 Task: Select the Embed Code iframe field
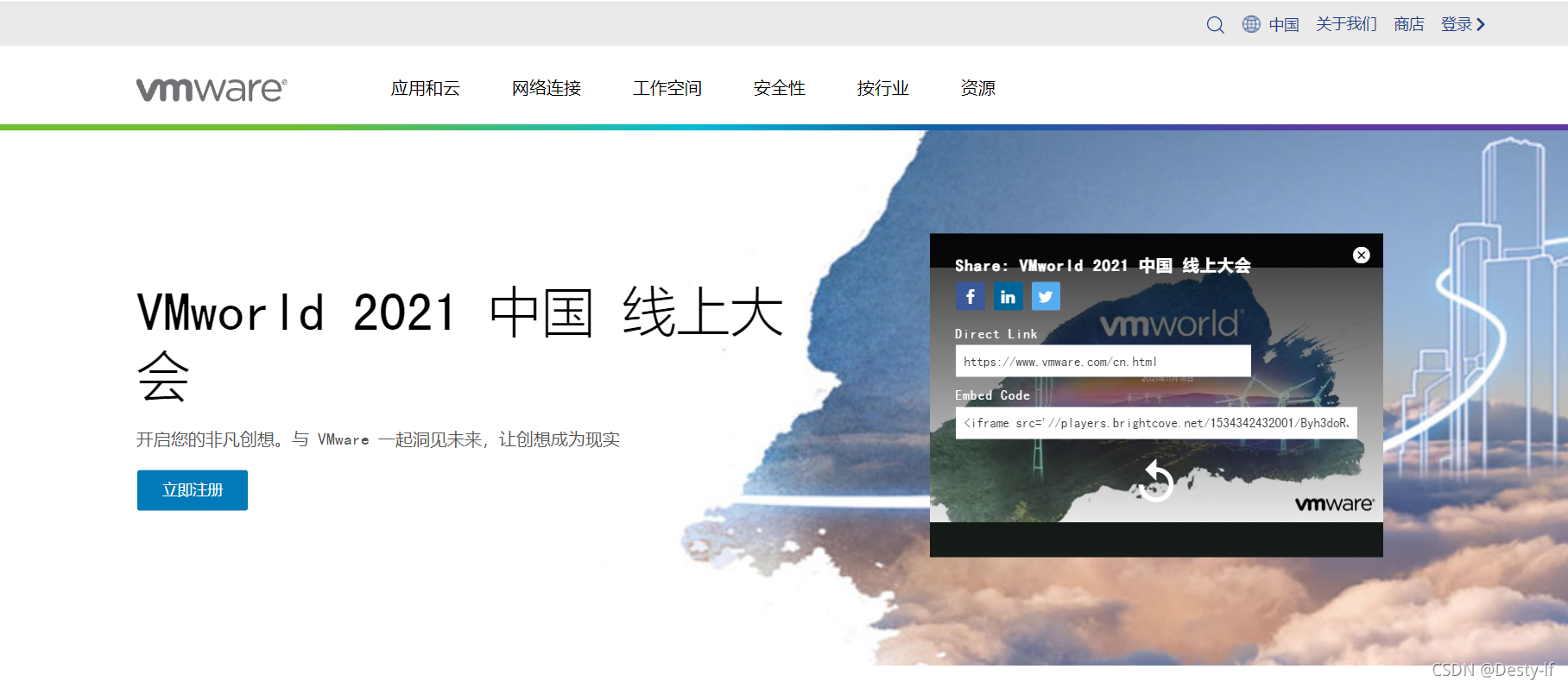[1156, 423]
